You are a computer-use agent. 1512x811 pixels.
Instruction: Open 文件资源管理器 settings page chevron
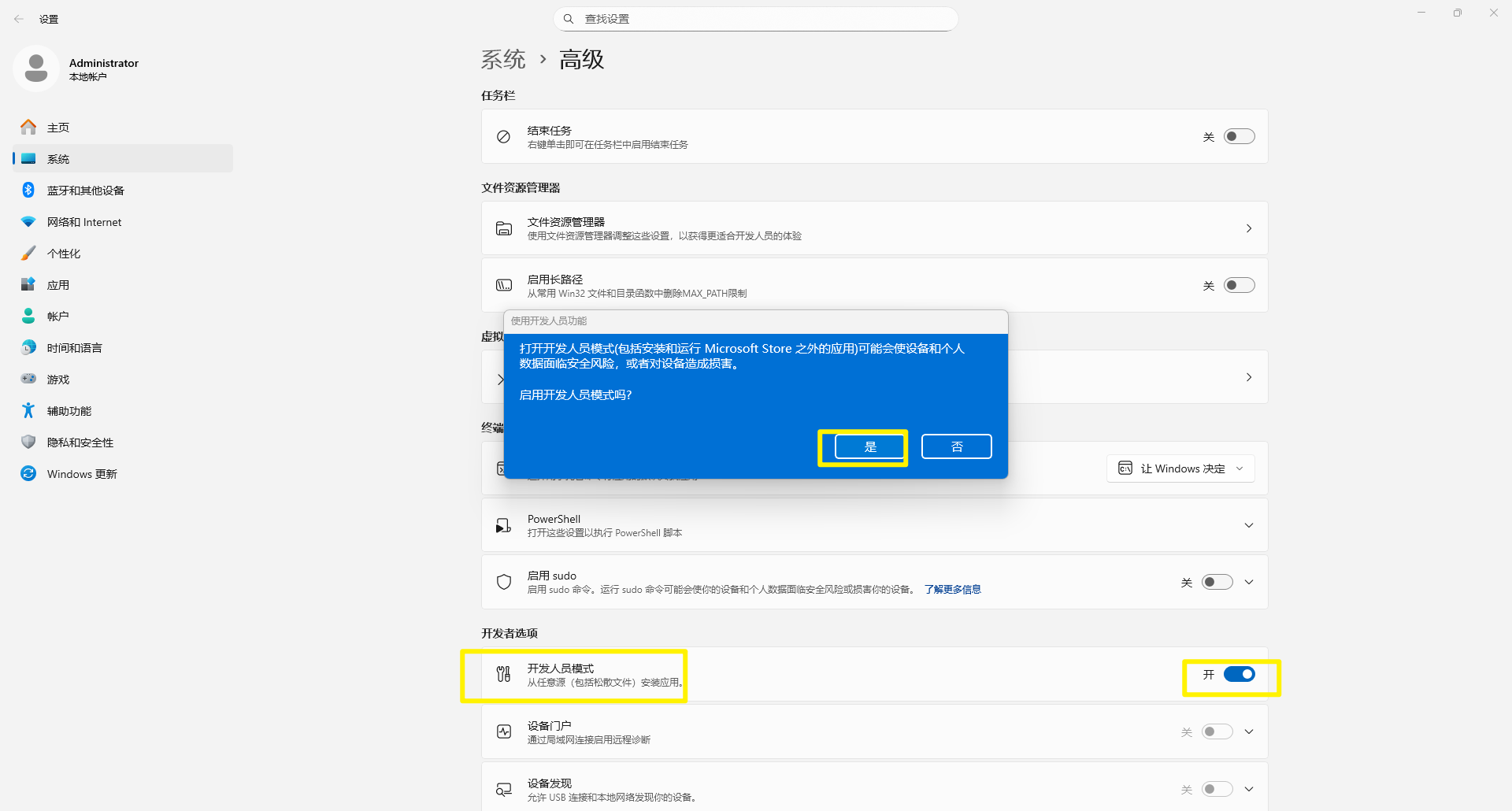[1248, 228]
